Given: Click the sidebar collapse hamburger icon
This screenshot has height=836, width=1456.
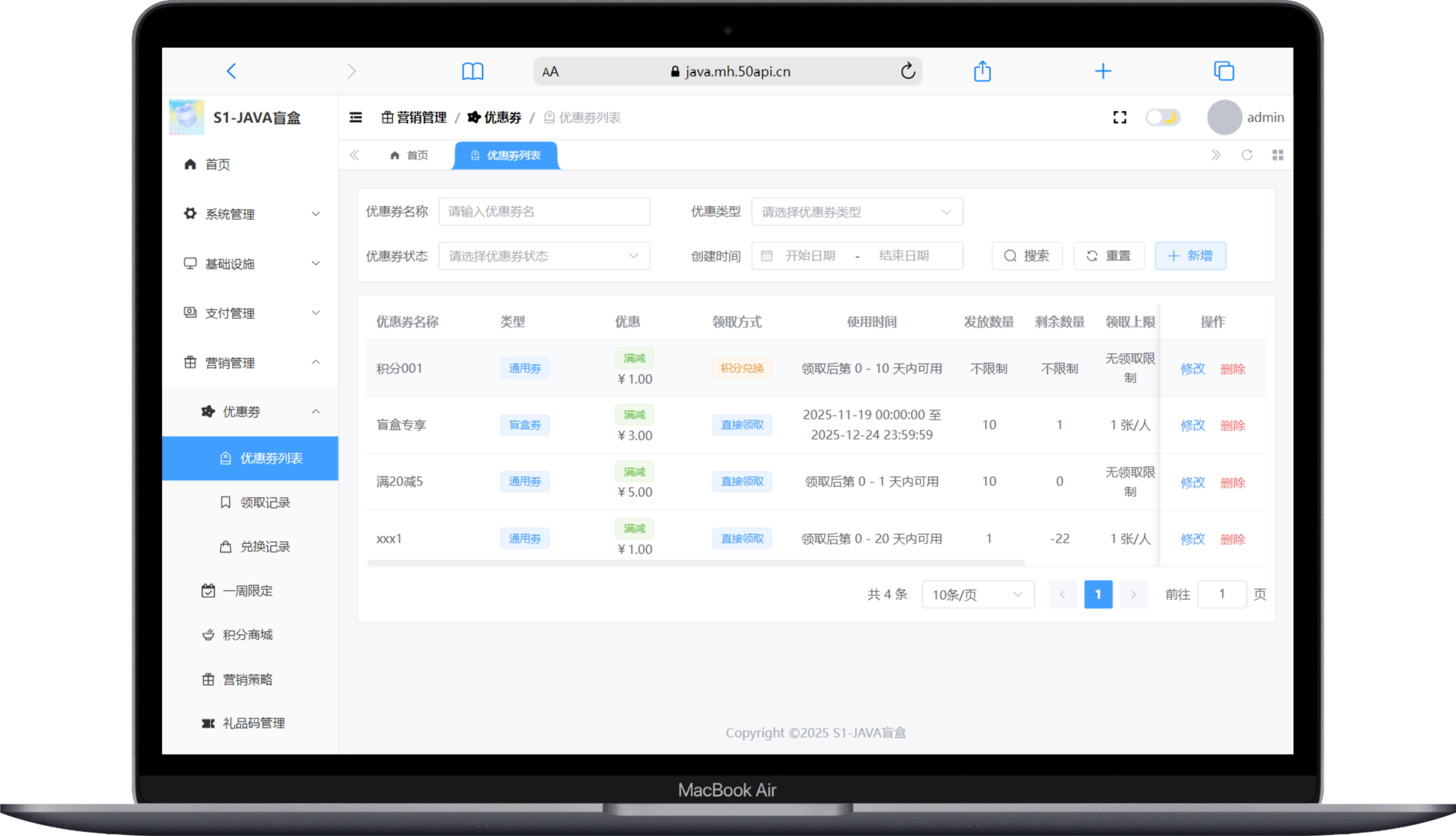Looking at the screenshot, I should point(355,117).
